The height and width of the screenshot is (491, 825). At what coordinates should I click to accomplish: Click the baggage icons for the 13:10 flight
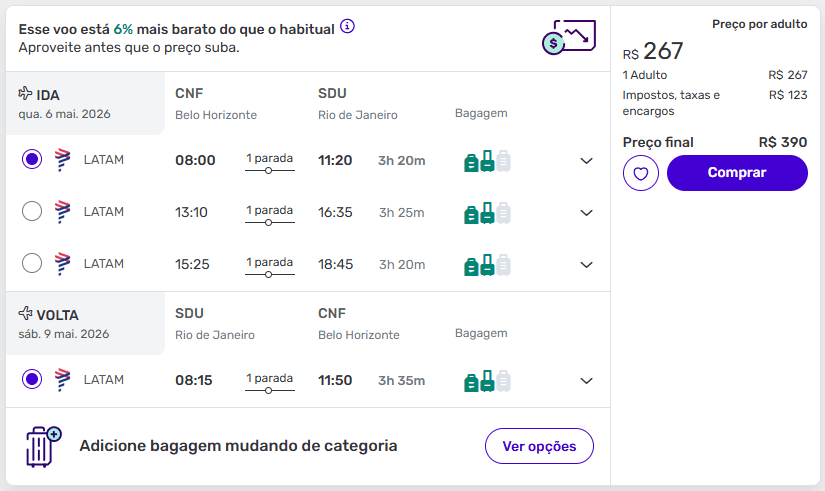pos(487,212)
